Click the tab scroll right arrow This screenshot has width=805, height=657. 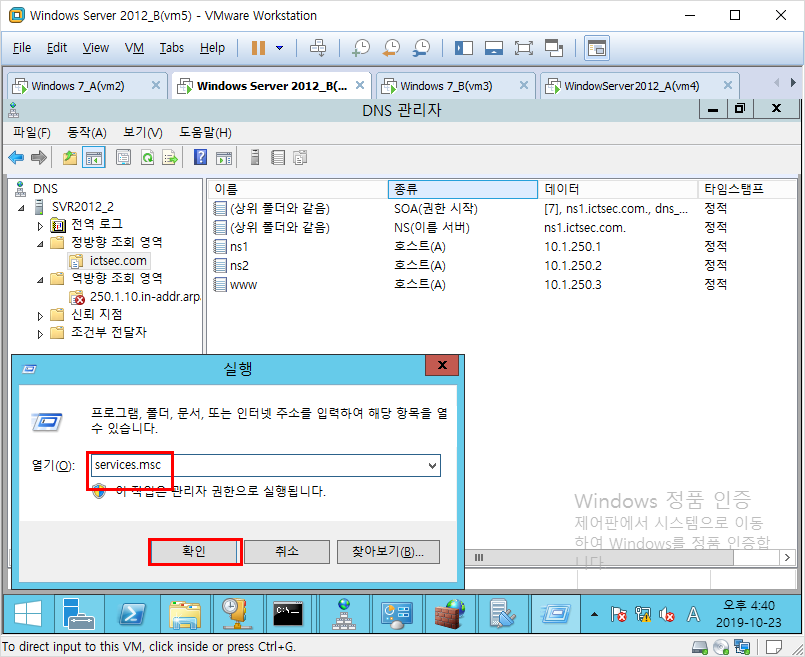pyautogui.click(x=793, y=83)
